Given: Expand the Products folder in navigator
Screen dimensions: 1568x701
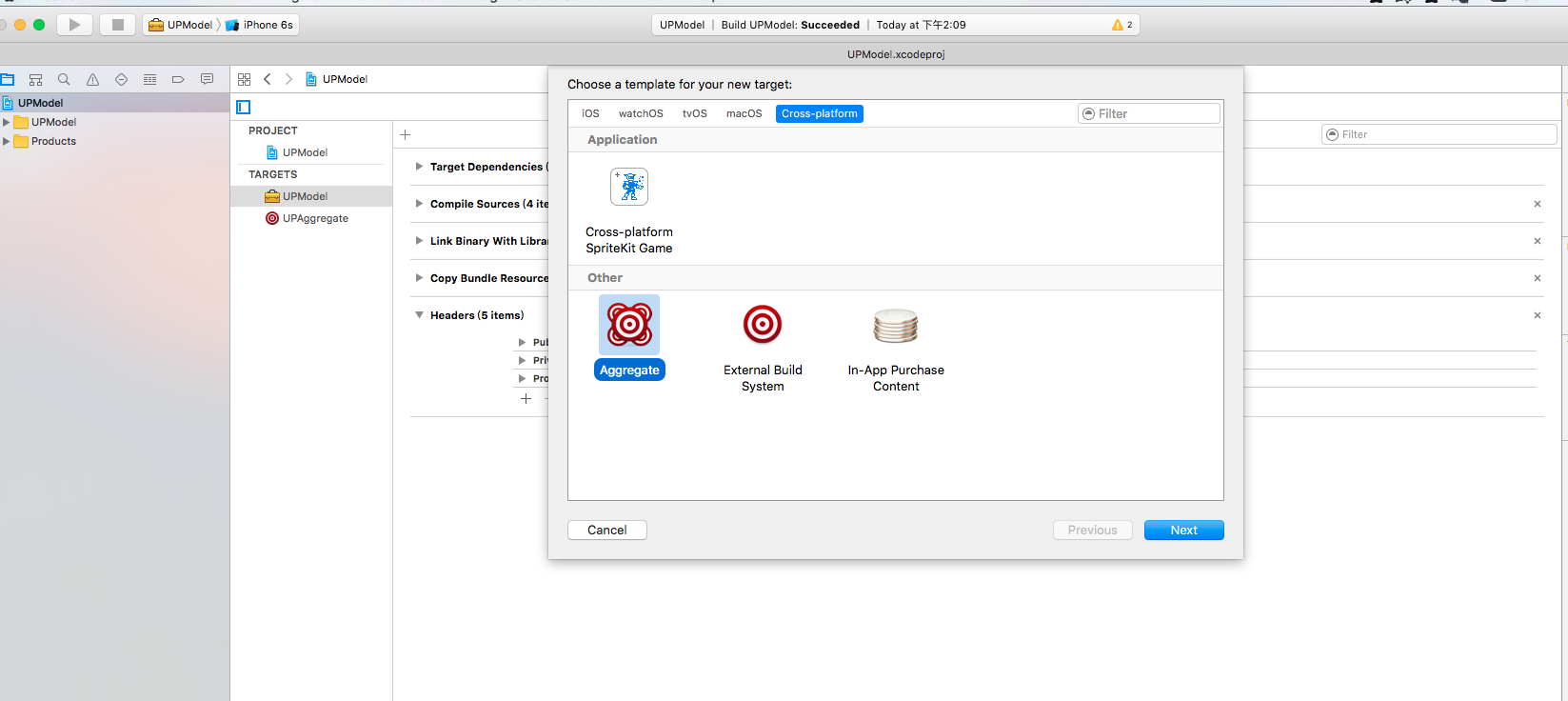Looking at the screenshot, I should [7, 141].
